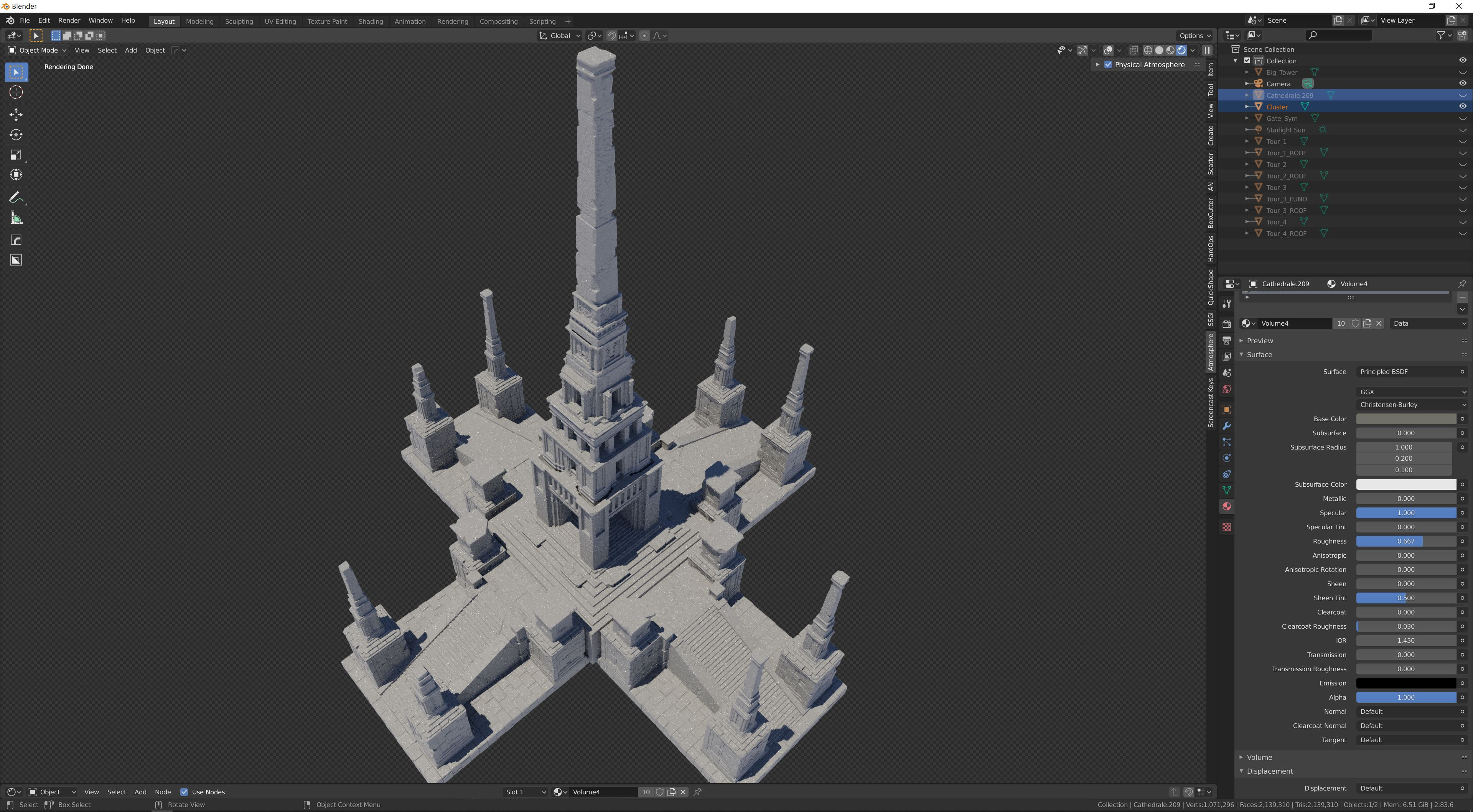This screenshot has height=812, width=1473.
Task: Click the Options button in header
Action: click(1195, 35)
